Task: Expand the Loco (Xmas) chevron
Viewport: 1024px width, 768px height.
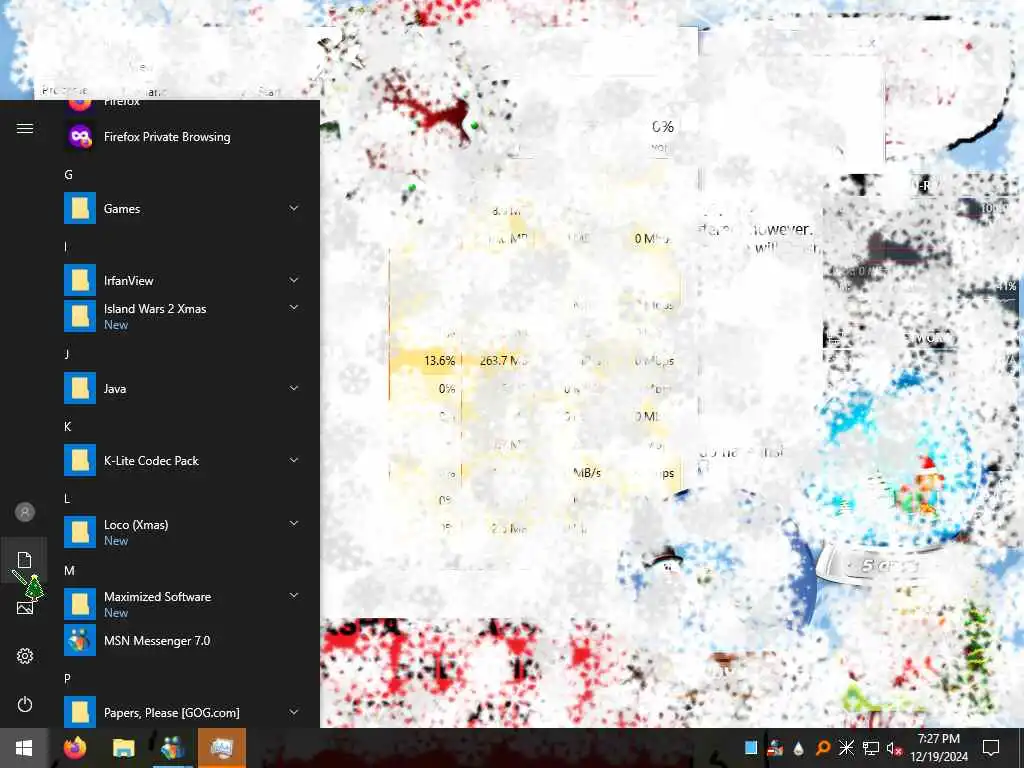Action: [294, 524]
